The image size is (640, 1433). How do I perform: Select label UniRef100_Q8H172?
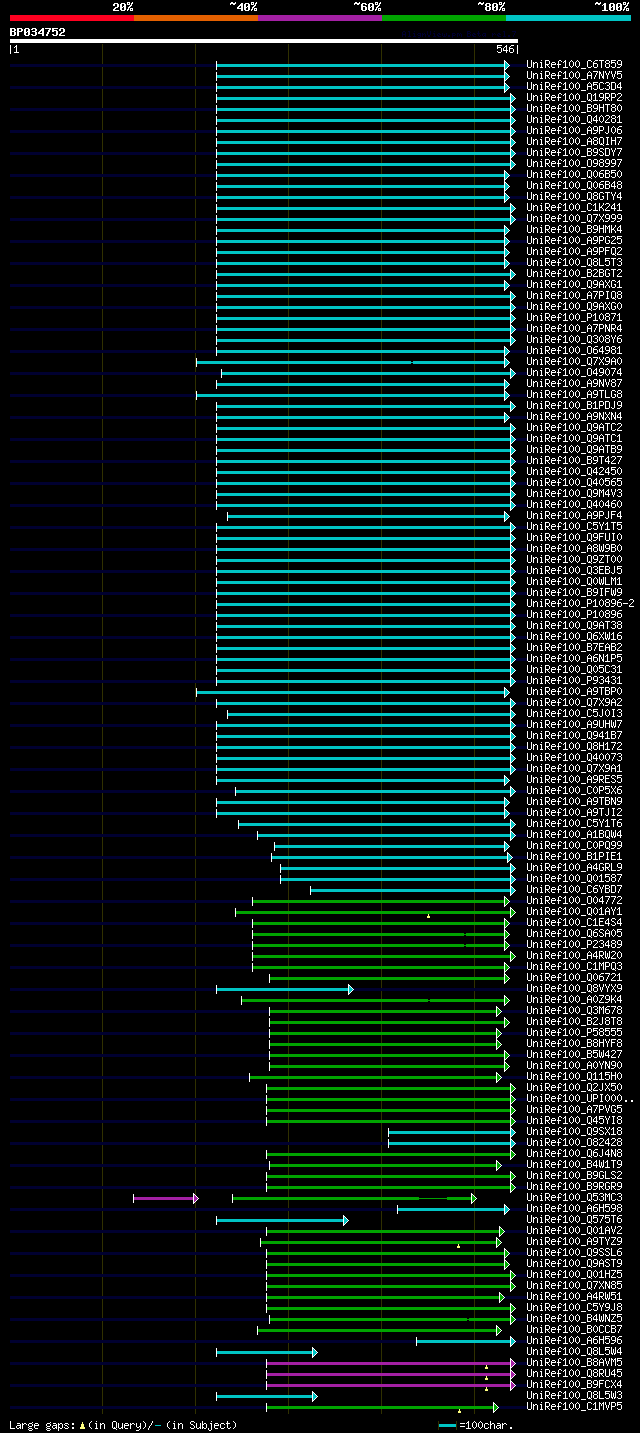point(574,747)
